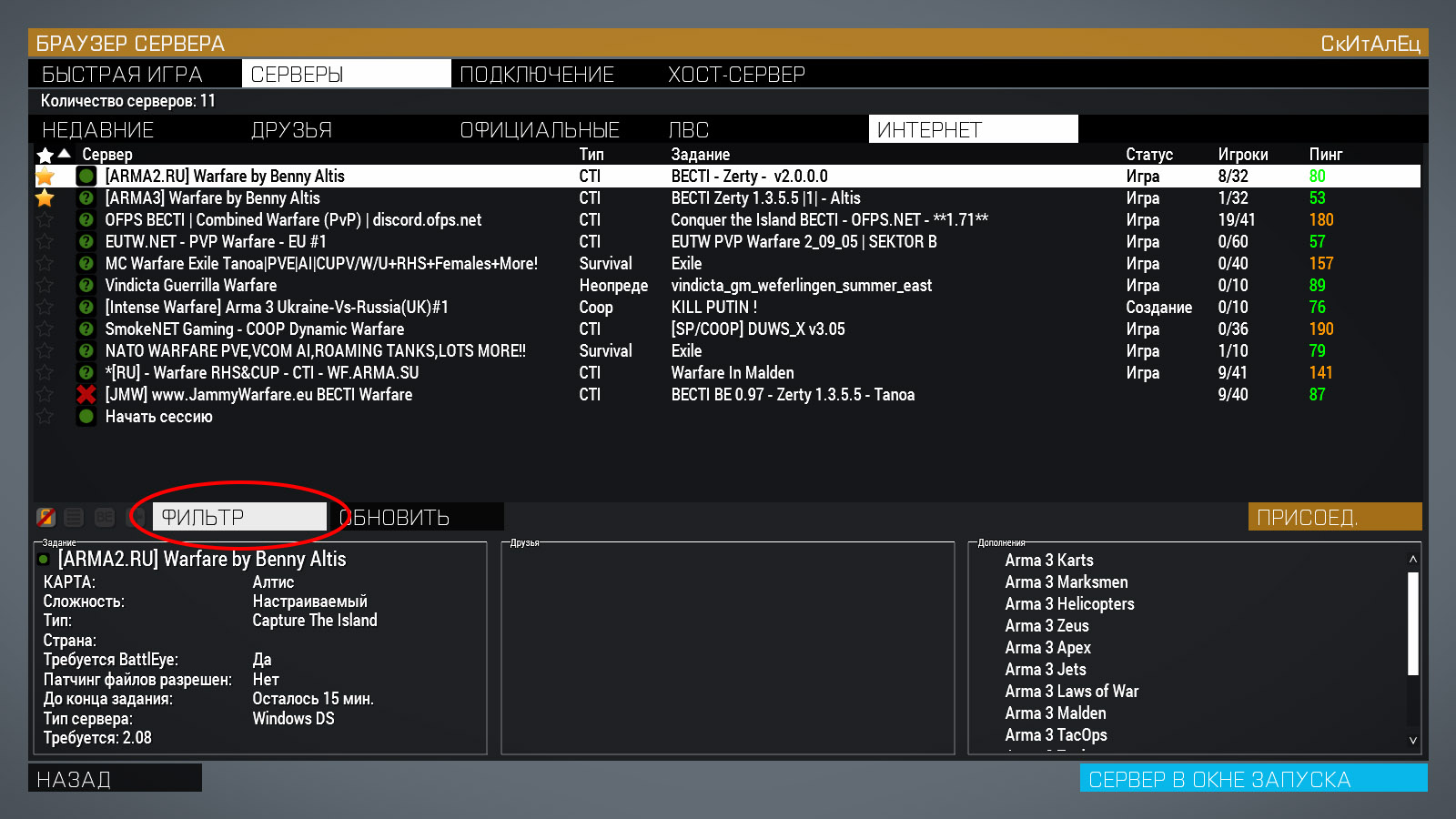Screen dimensions: 1456x819
Task: Select 'Arma 3 Helicopters' in Дополнения list
Action: 1069,604
